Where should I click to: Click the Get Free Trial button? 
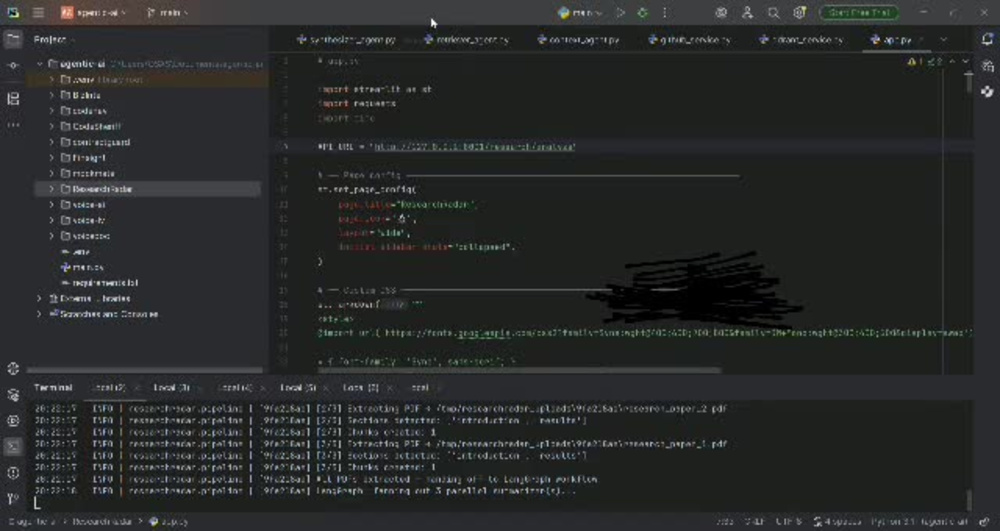pos(858,13)
